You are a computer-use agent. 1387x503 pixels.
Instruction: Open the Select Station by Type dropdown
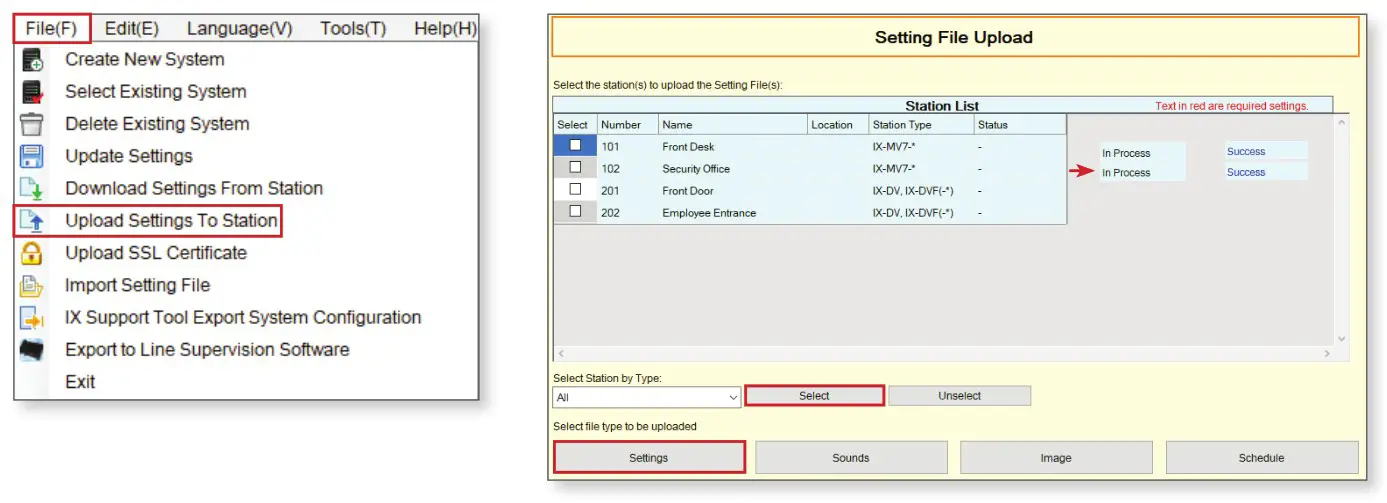click(x=646, y=397)
